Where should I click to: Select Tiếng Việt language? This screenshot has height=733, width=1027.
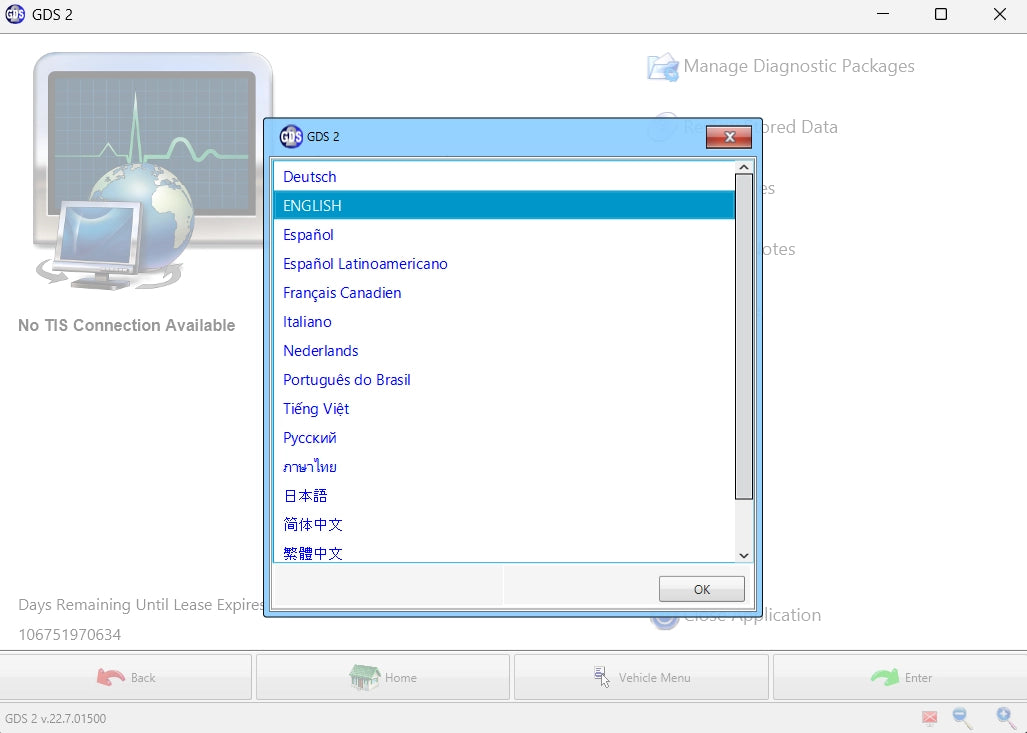click(x=504, y=409)
